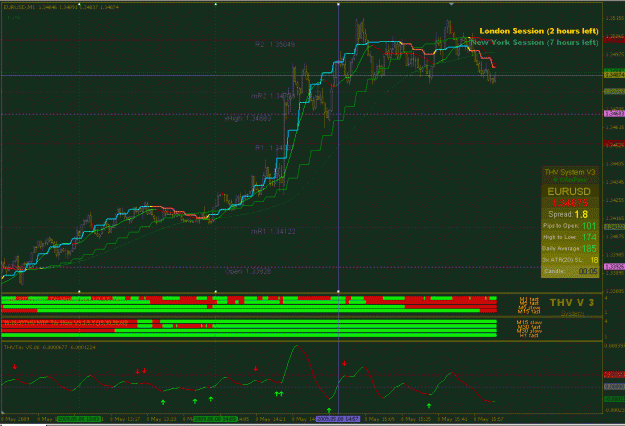Click the High to Low 174 row
Screen dimensions: 625x426
tap(570, 237)
